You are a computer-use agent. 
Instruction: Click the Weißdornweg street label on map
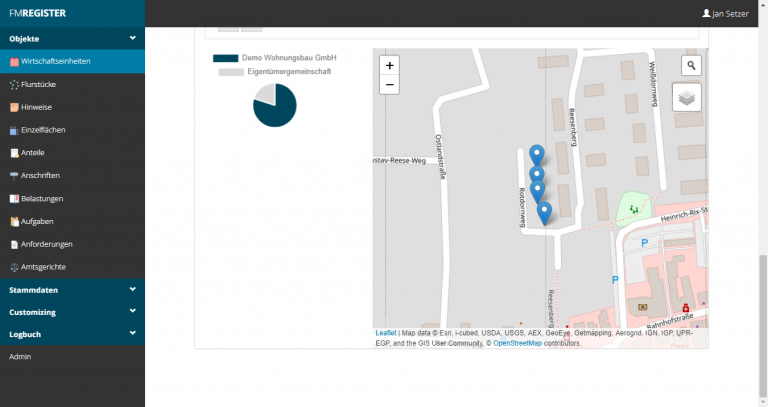pos(652,84)
